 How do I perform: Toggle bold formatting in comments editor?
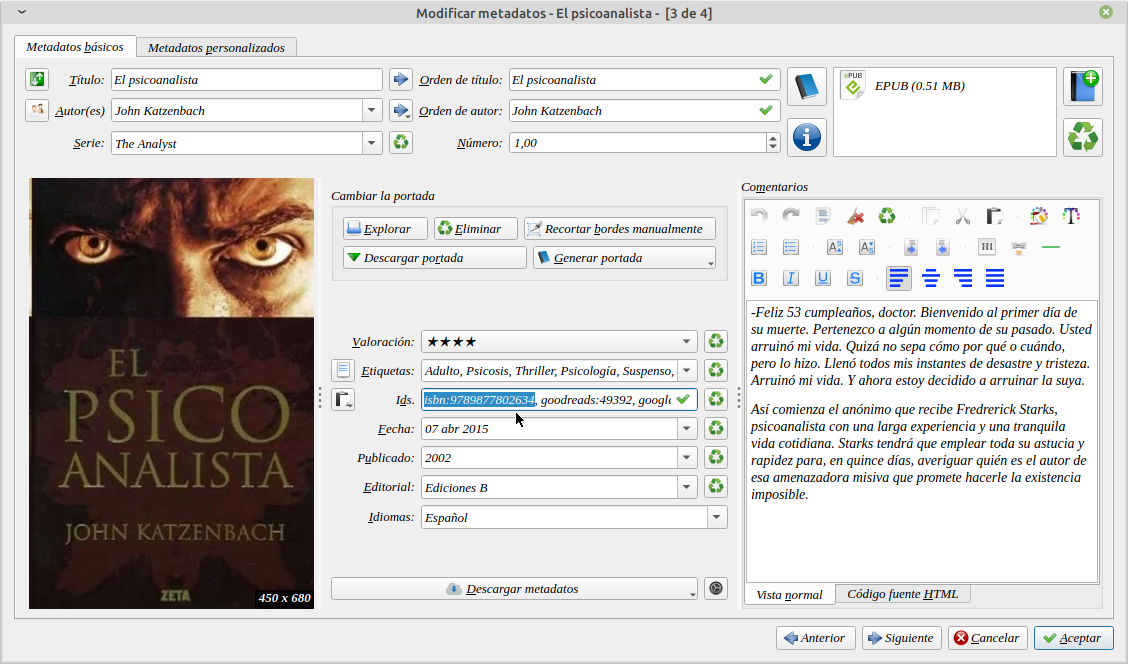(x=759, y=278)
